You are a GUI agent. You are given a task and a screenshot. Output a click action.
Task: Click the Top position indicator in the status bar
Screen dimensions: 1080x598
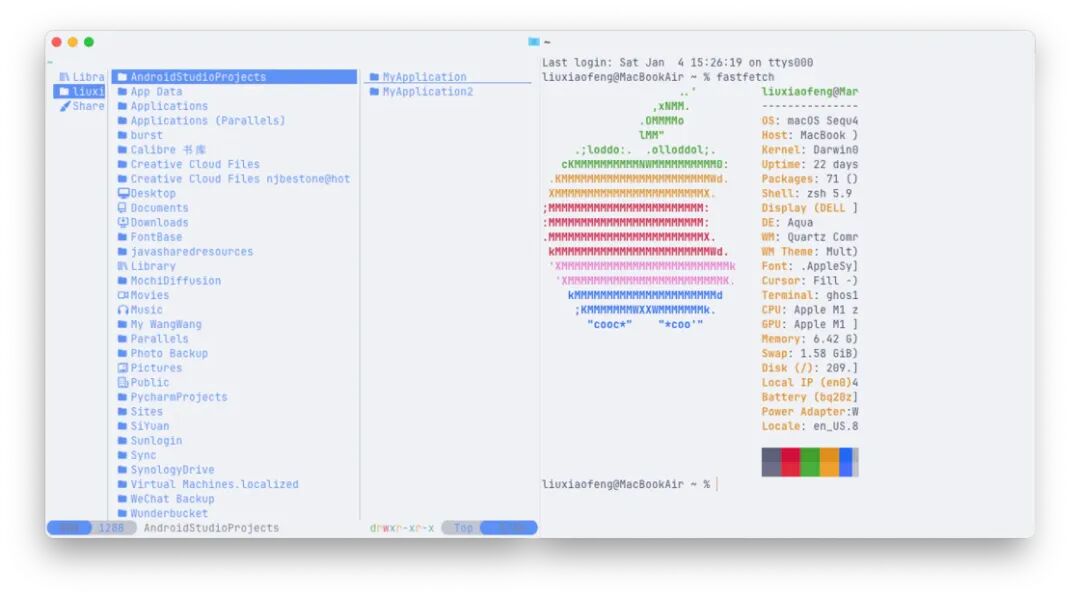coord(463,528)
